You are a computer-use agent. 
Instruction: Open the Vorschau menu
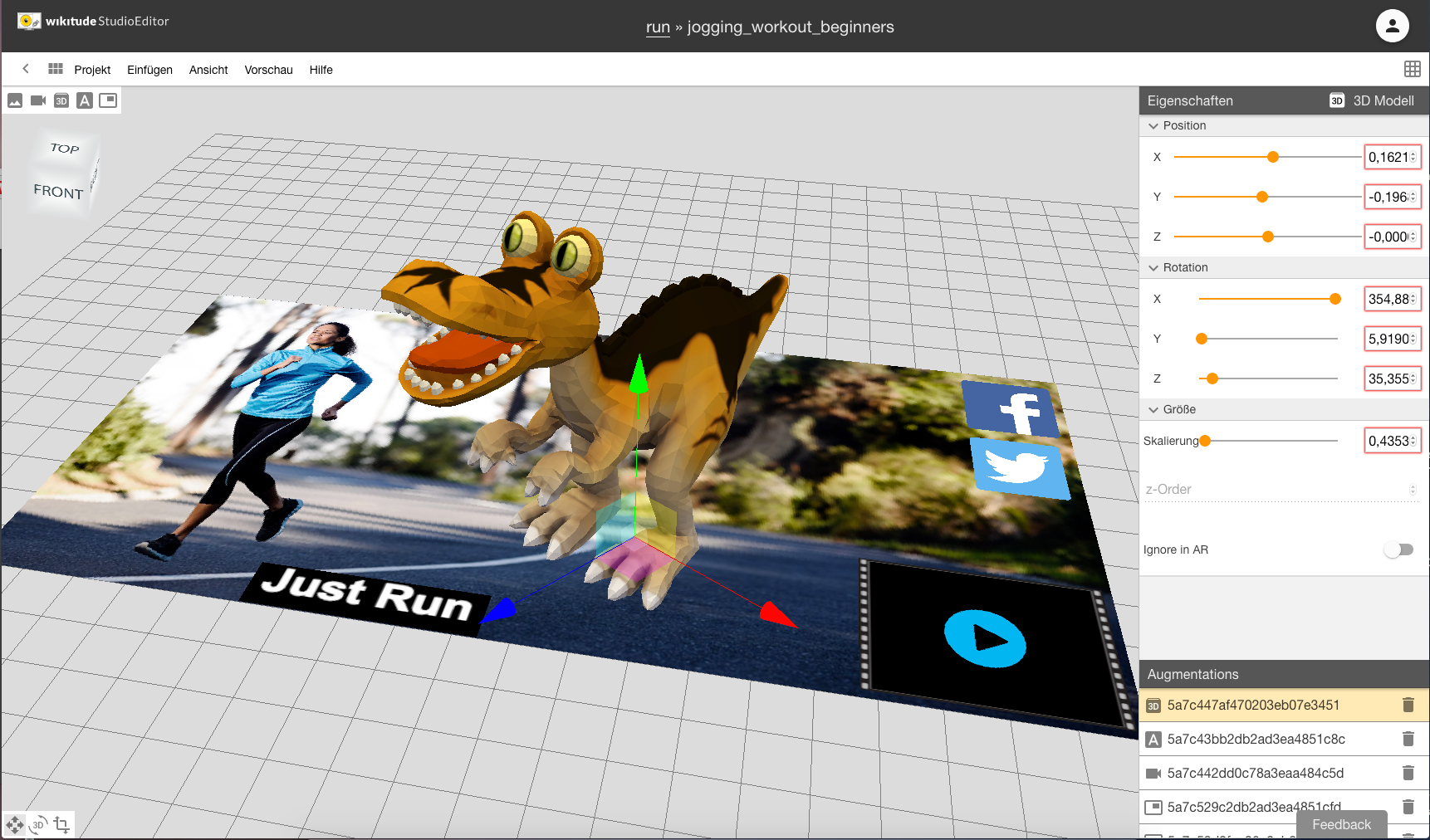pyautogui.click(x=268, y=70)
